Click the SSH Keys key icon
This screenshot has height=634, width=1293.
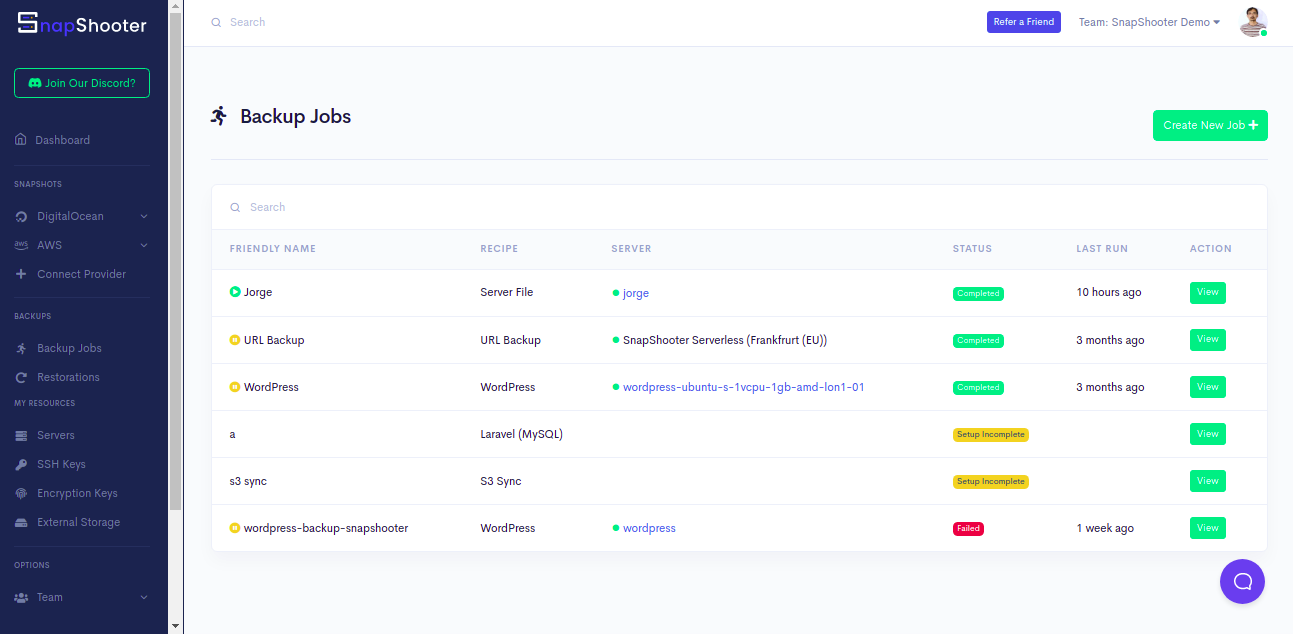[21, 464]
